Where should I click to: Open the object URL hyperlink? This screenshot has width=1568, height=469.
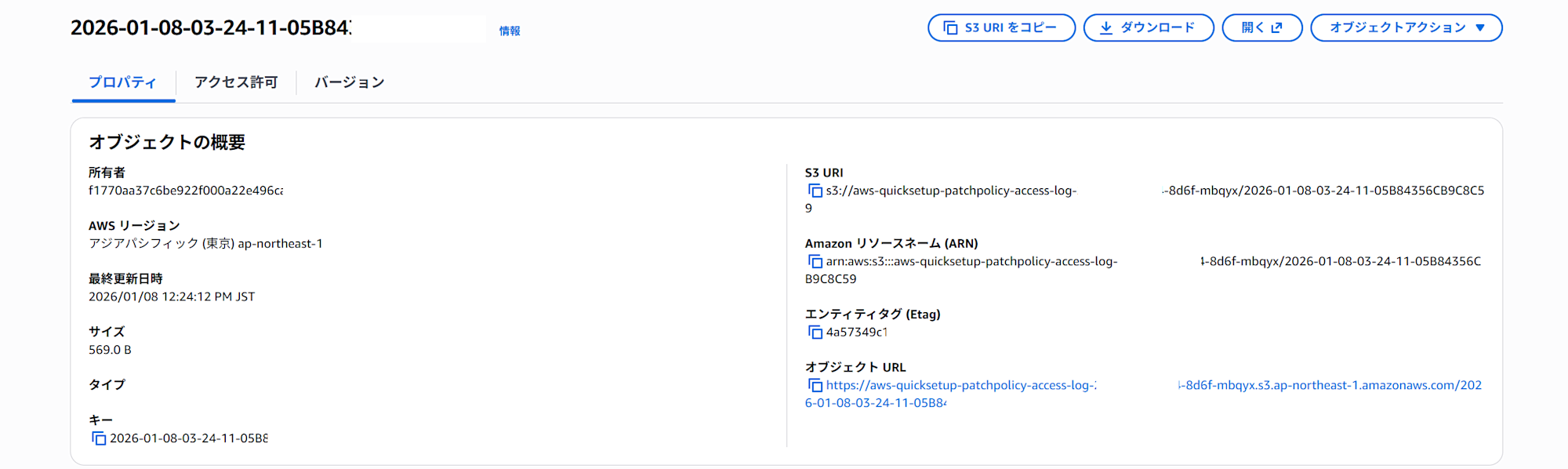(960, 385)
